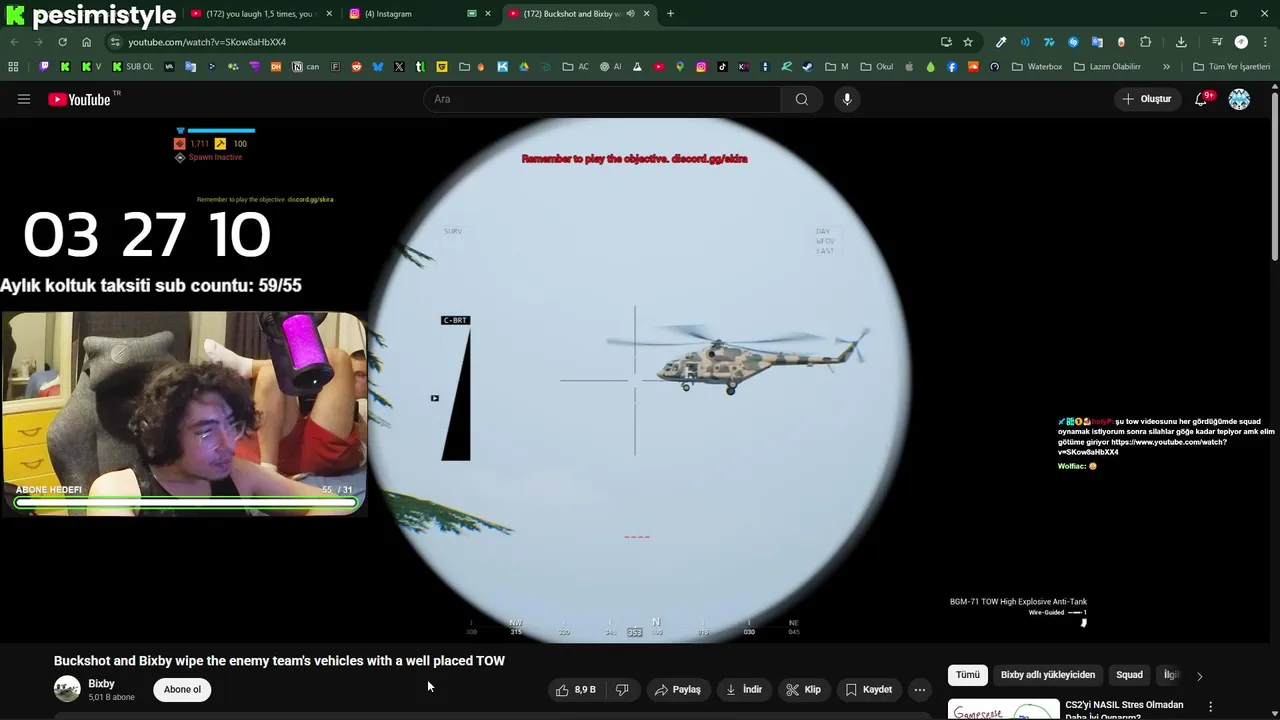Go to the YouTube home logo
Screen dimensions: 1280x720
tap(79, 99)
